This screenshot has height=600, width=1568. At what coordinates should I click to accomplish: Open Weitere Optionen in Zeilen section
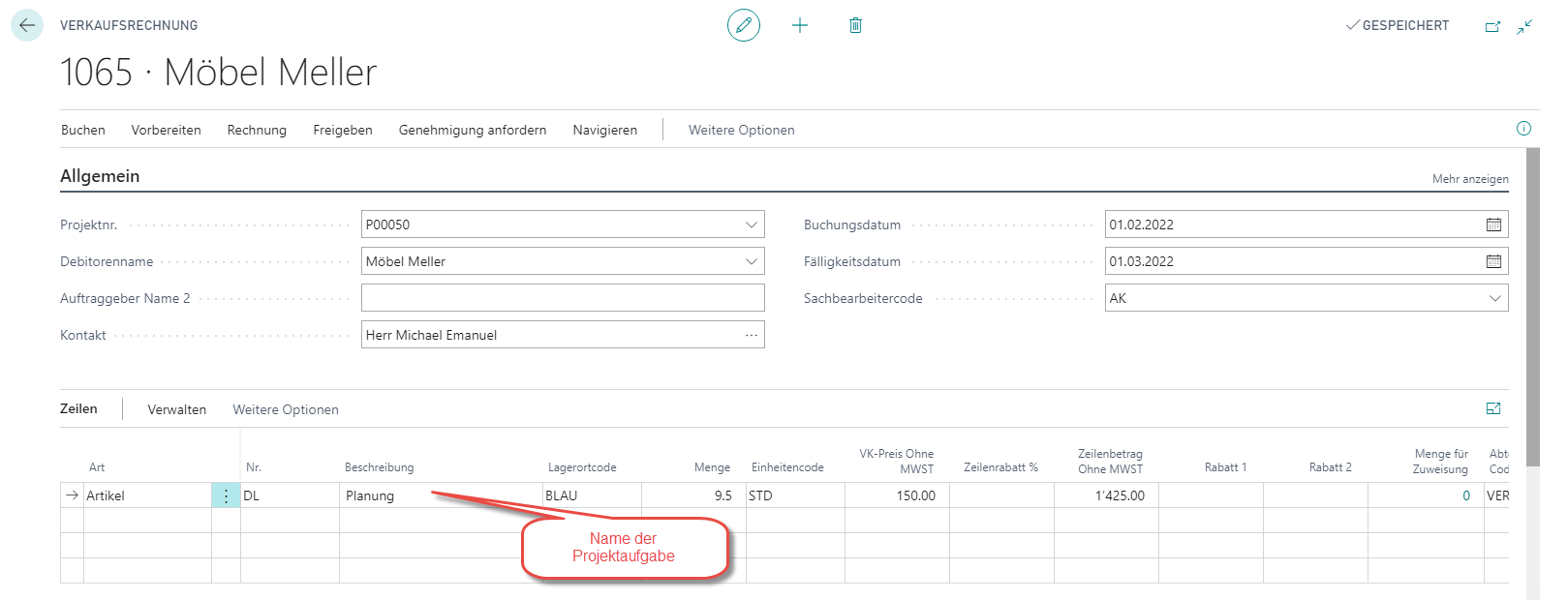click(x=286, y=409)
